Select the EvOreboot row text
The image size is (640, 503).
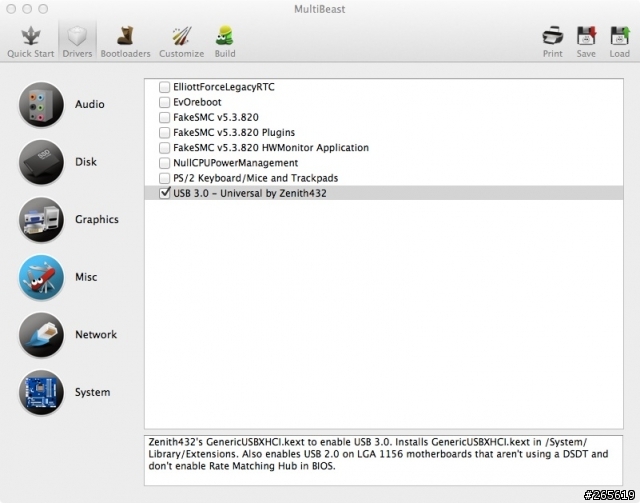click(197, 102)
